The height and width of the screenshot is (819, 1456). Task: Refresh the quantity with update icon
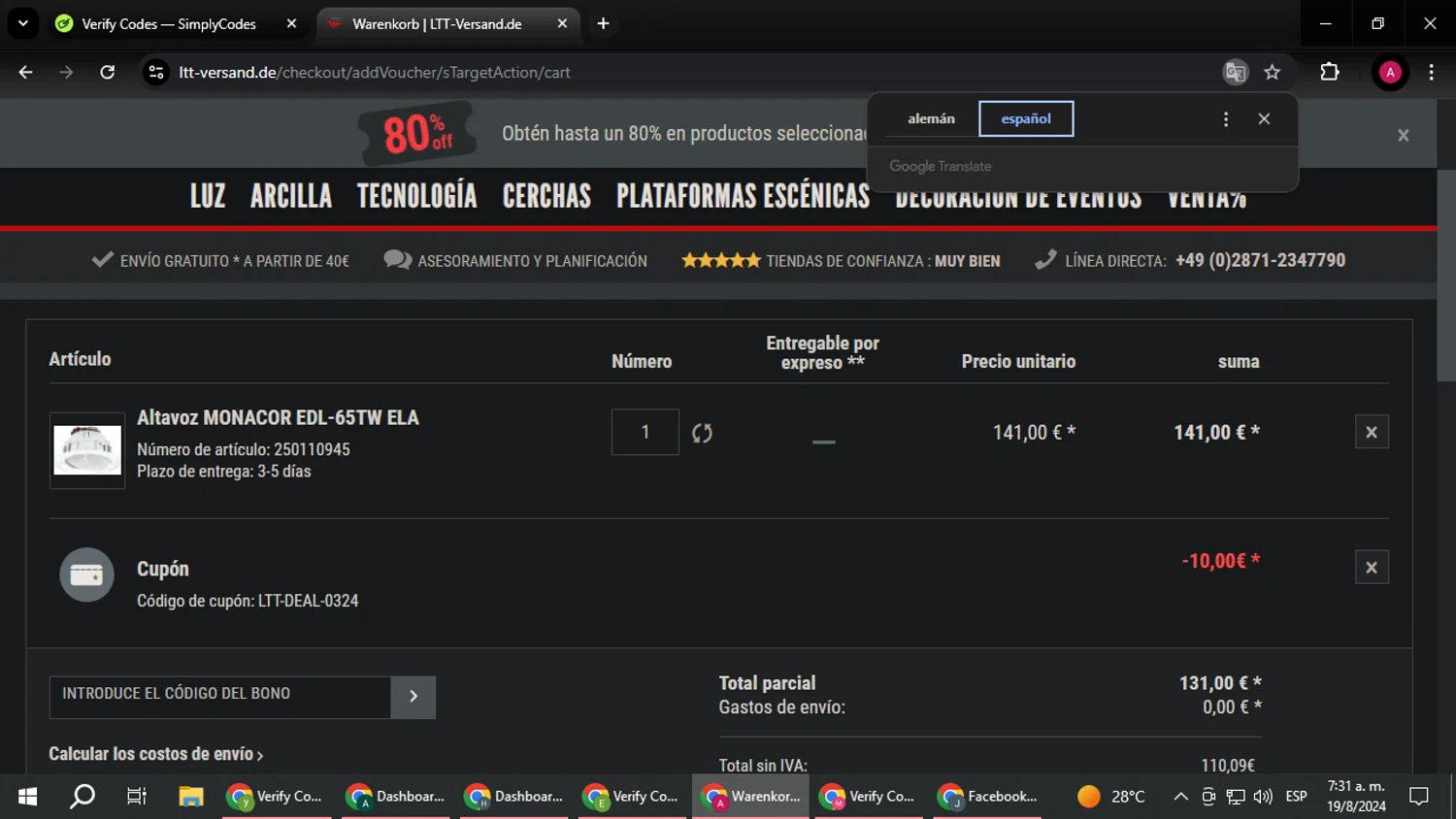coord(702,433)
